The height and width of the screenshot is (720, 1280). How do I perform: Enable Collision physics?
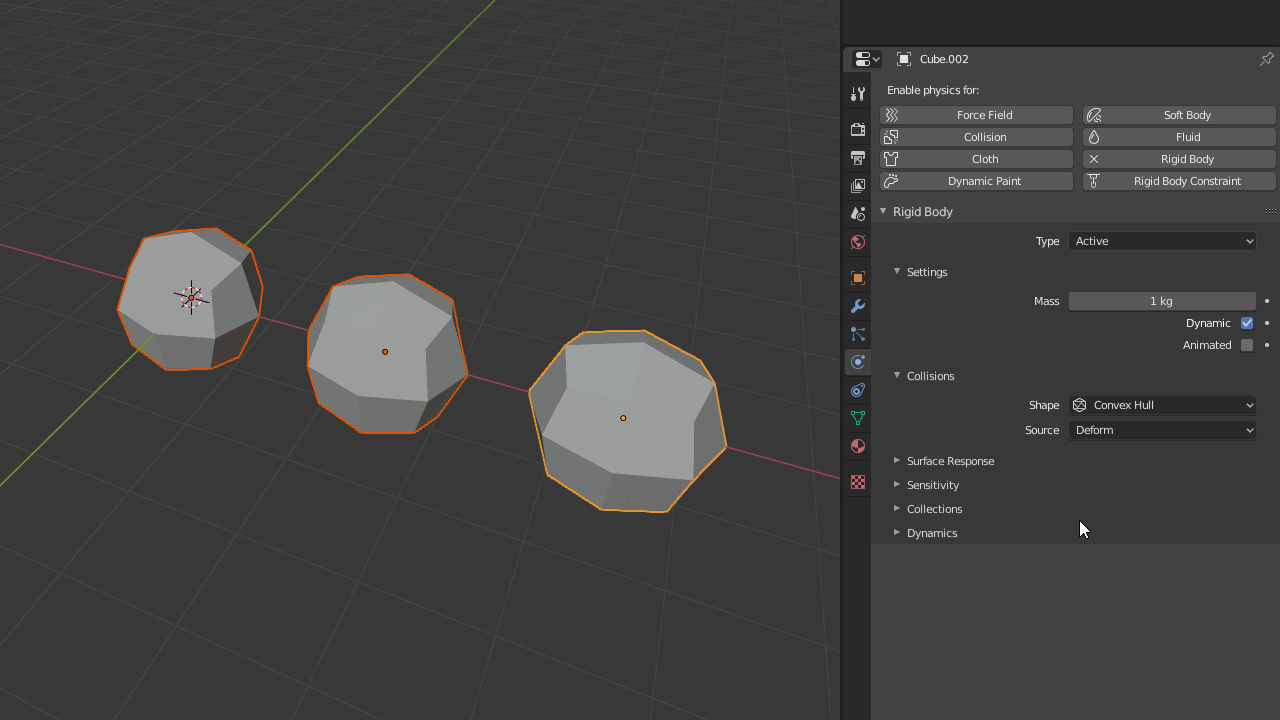pyautogui.click(x=976, y=137)
